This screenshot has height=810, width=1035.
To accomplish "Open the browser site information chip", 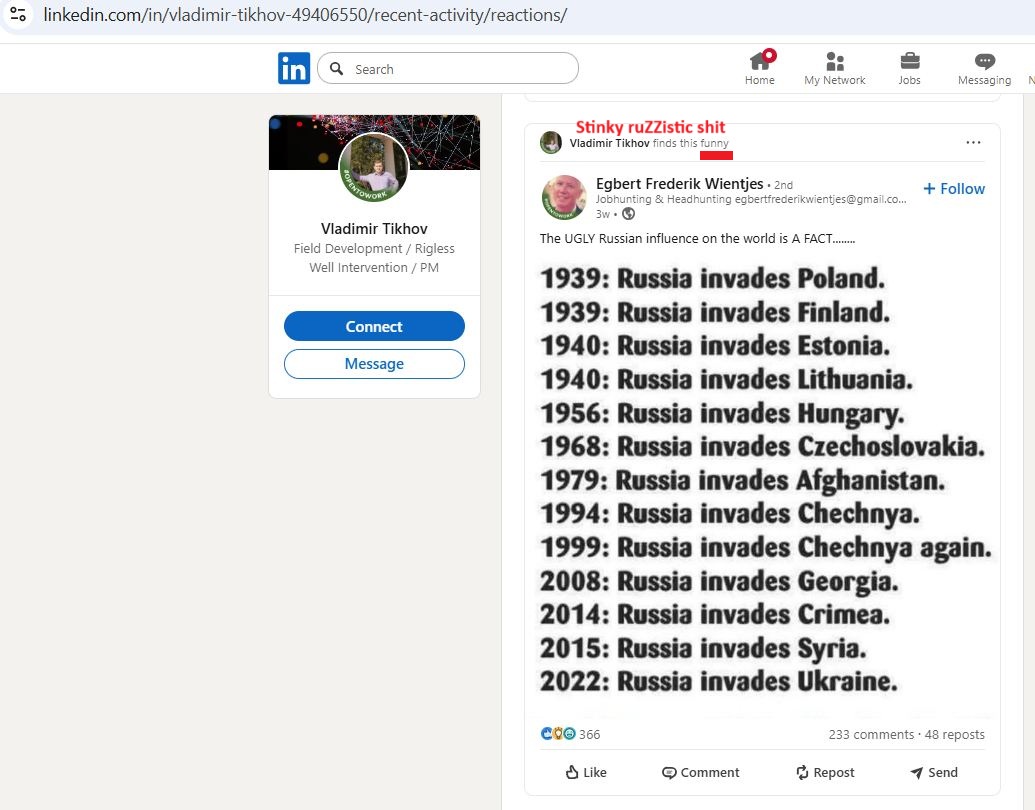I will pyautogui.click(x=18, y=15).
